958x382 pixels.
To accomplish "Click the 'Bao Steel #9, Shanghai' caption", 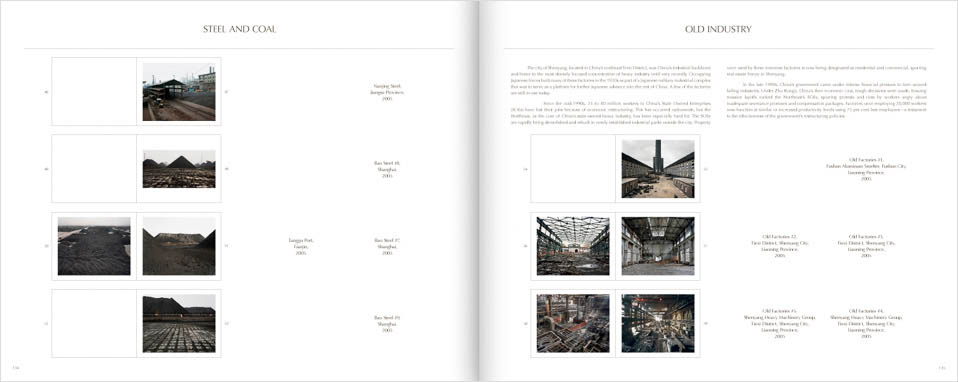I will point(387,324).
